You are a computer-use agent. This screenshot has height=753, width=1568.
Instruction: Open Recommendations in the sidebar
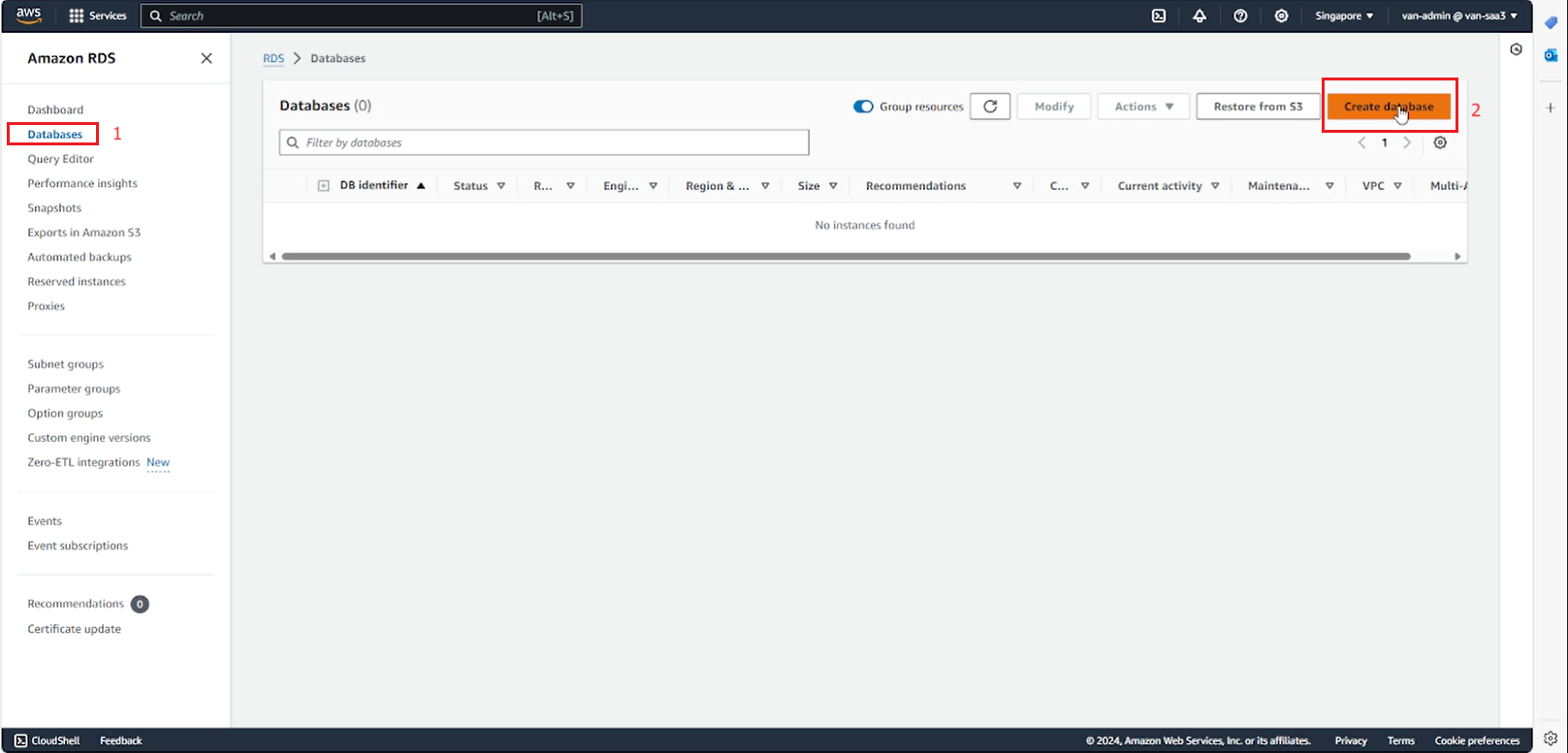[76, 604]
